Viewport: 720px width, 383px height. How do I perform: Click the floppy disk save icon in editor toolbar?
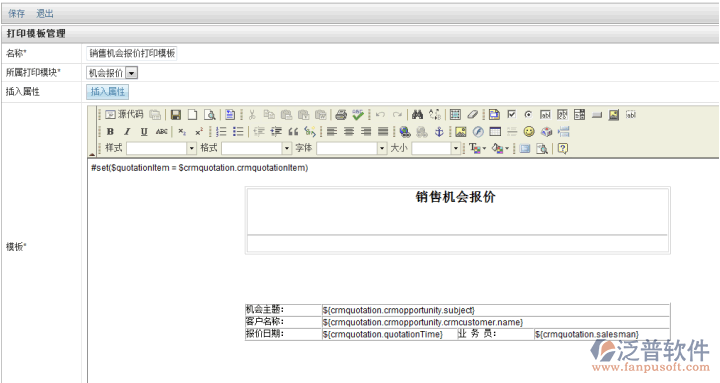pos(175,115)
